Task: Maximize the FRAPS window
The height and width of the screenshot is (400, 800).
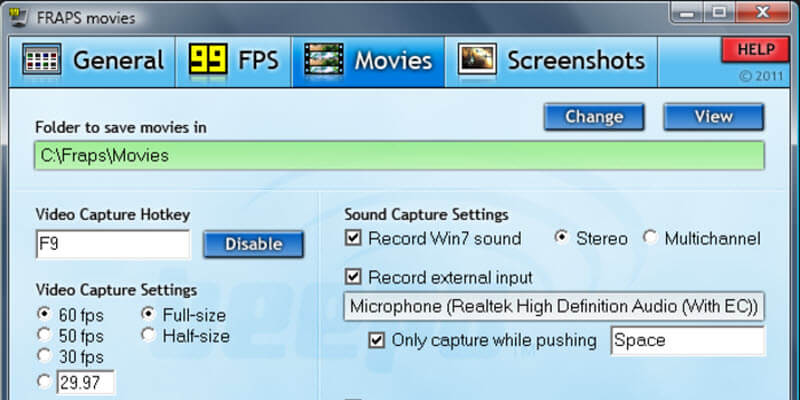Action: click(x=719, y=13)
